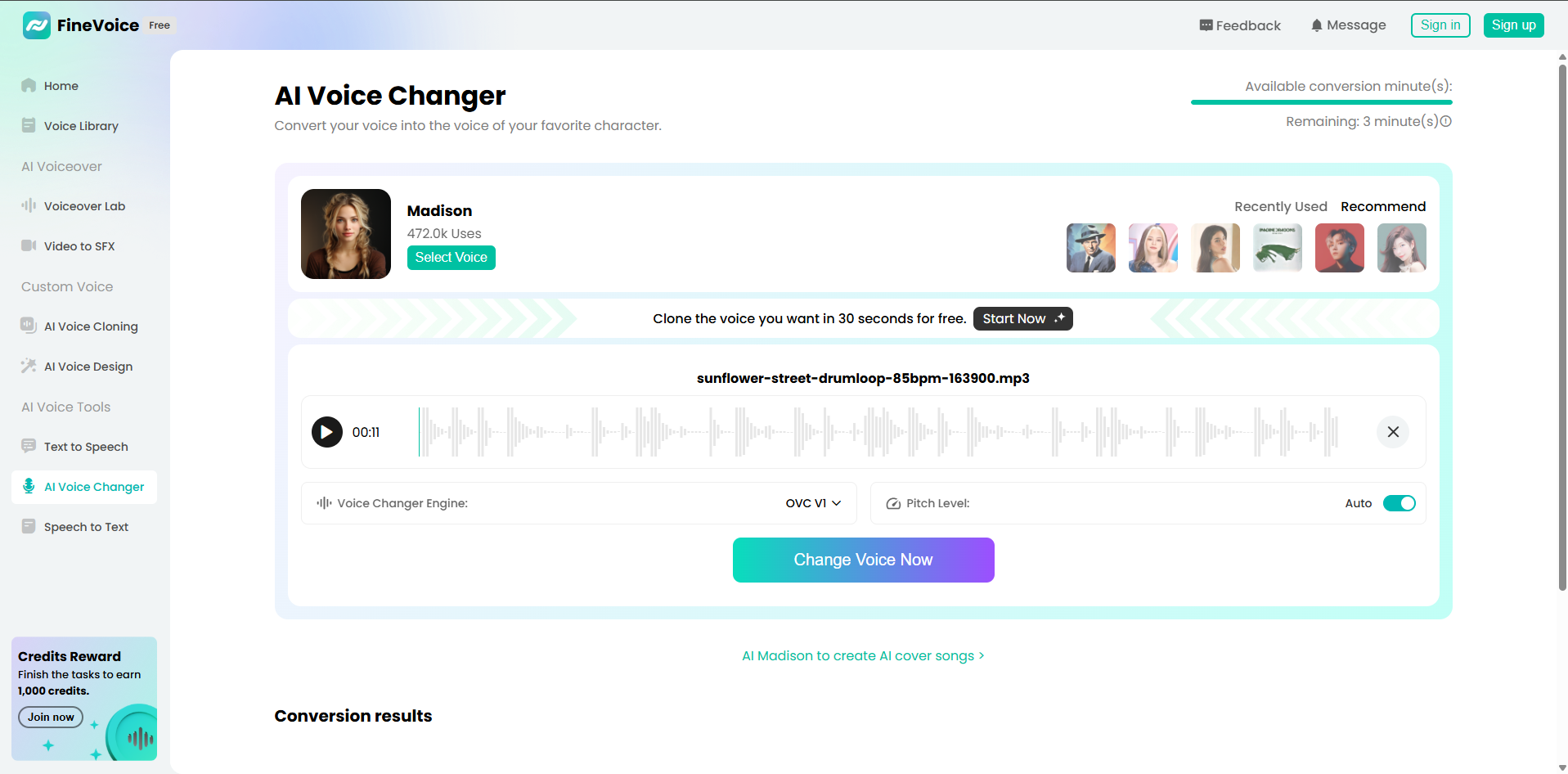Screen dimensions: 1568x774
Task: Open AI Voice Cloning
Action: 91,326
